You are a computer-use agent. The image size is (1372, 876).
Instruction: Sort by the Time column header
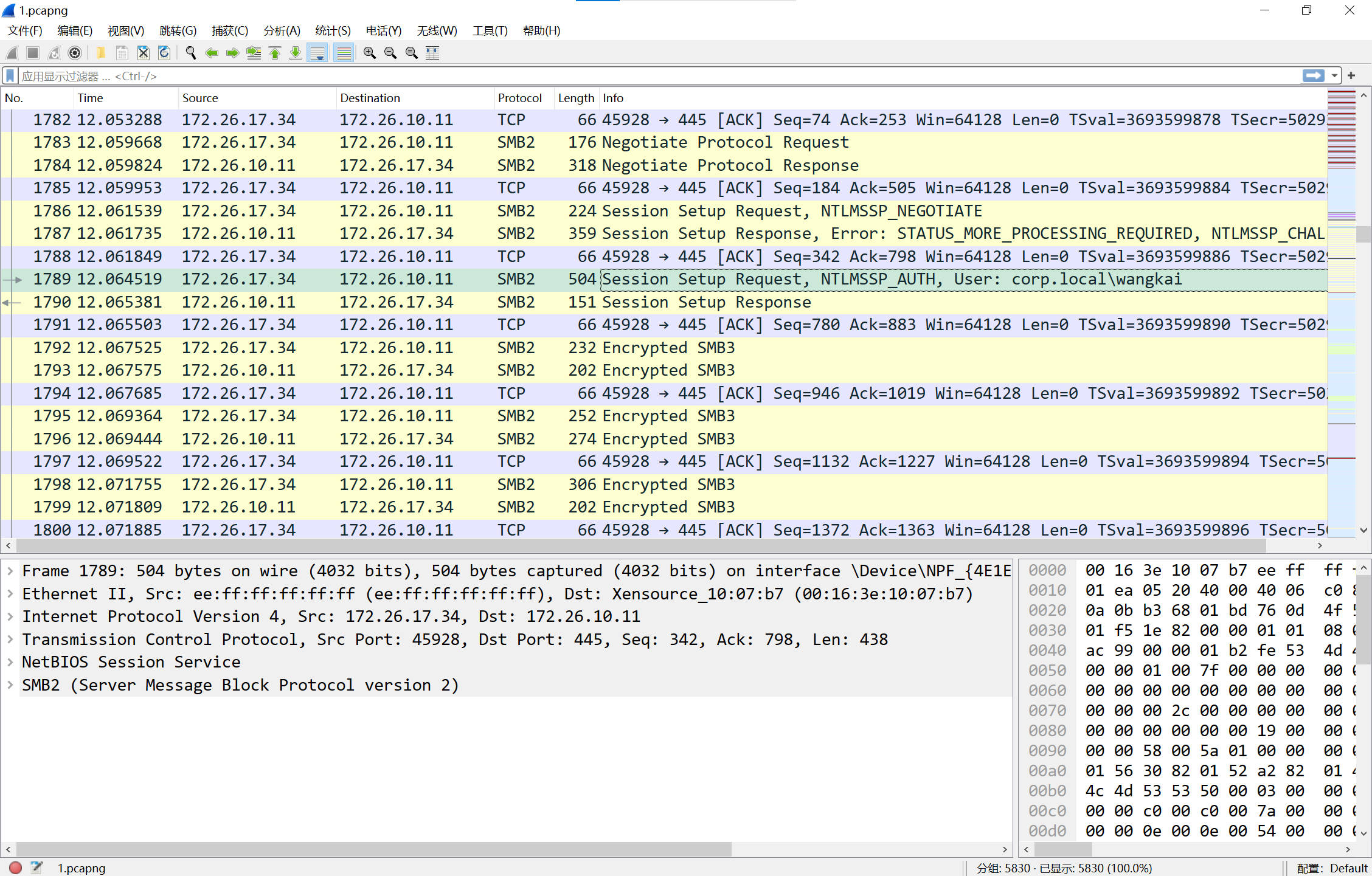(126, 98)
